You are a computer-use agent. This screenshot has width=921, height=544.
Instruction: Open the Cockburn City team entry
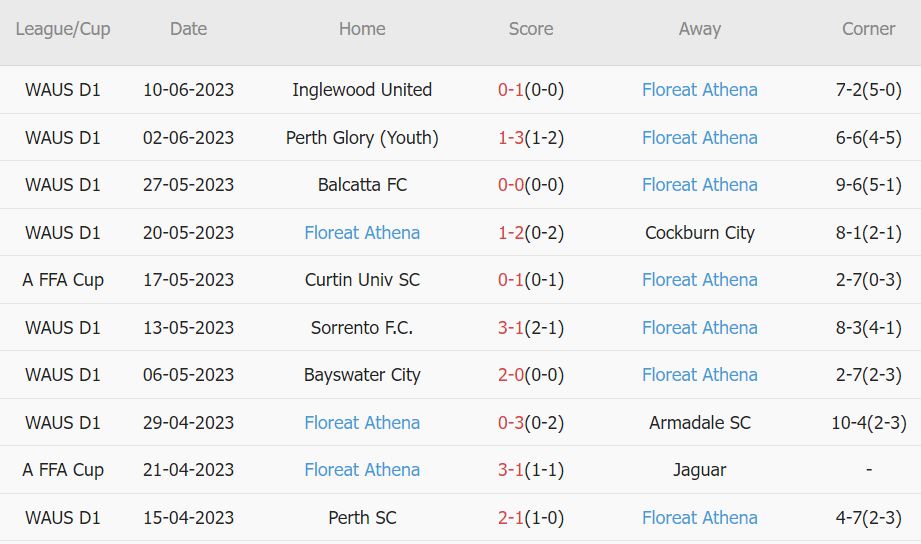click(699, 233)
